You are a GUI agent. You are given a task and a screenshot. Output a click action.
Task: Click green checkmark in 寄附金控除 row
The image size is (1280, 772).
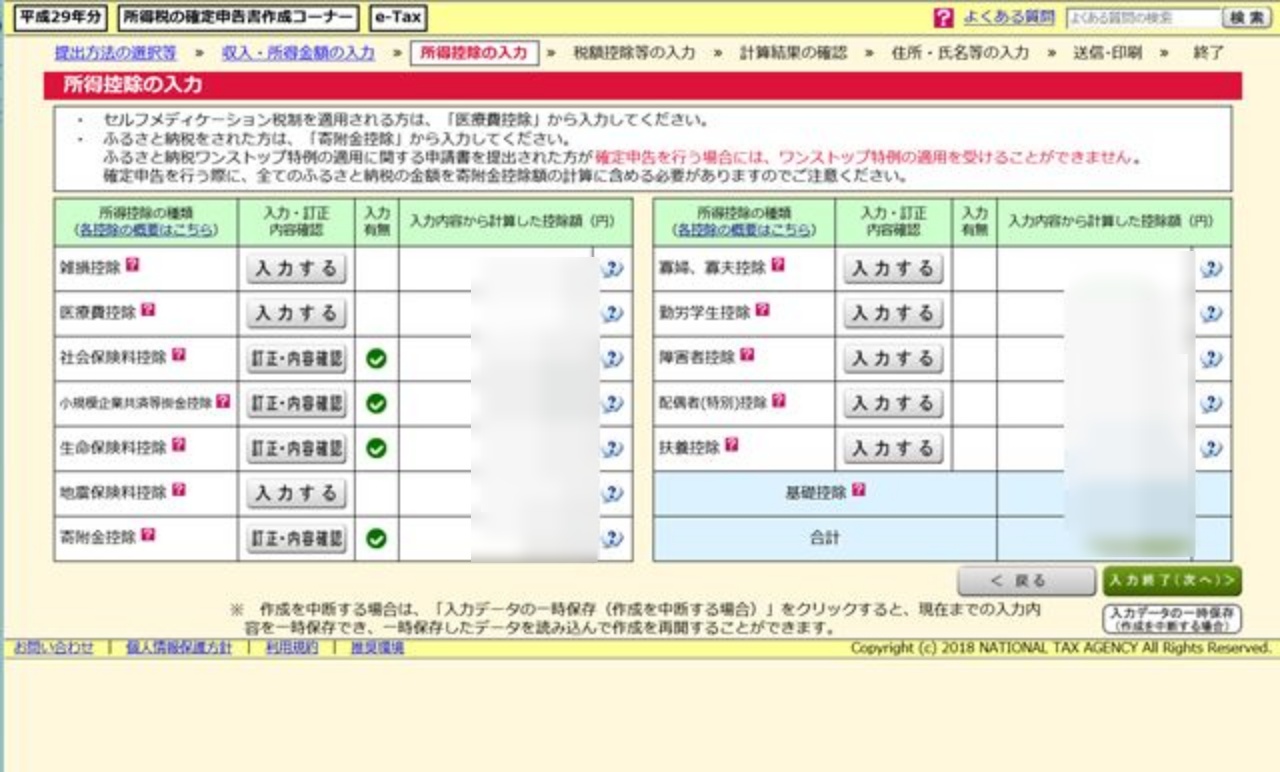[376, 538]
